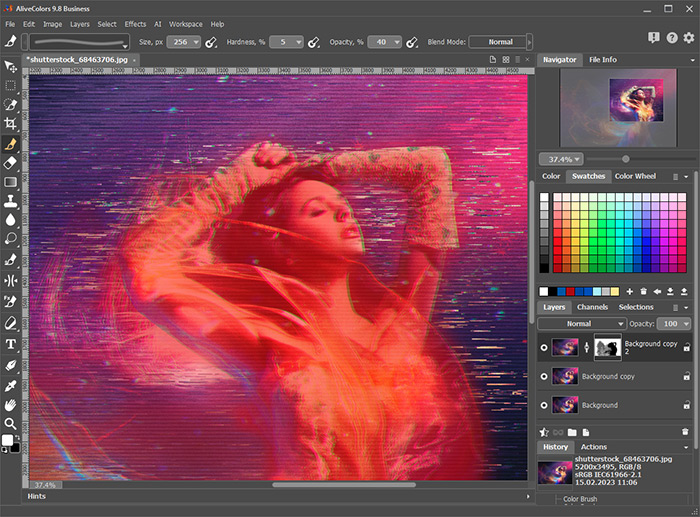Switch to the Actions tab
The height and width of the screenshot is (517, 700).
tap(593, 447)
